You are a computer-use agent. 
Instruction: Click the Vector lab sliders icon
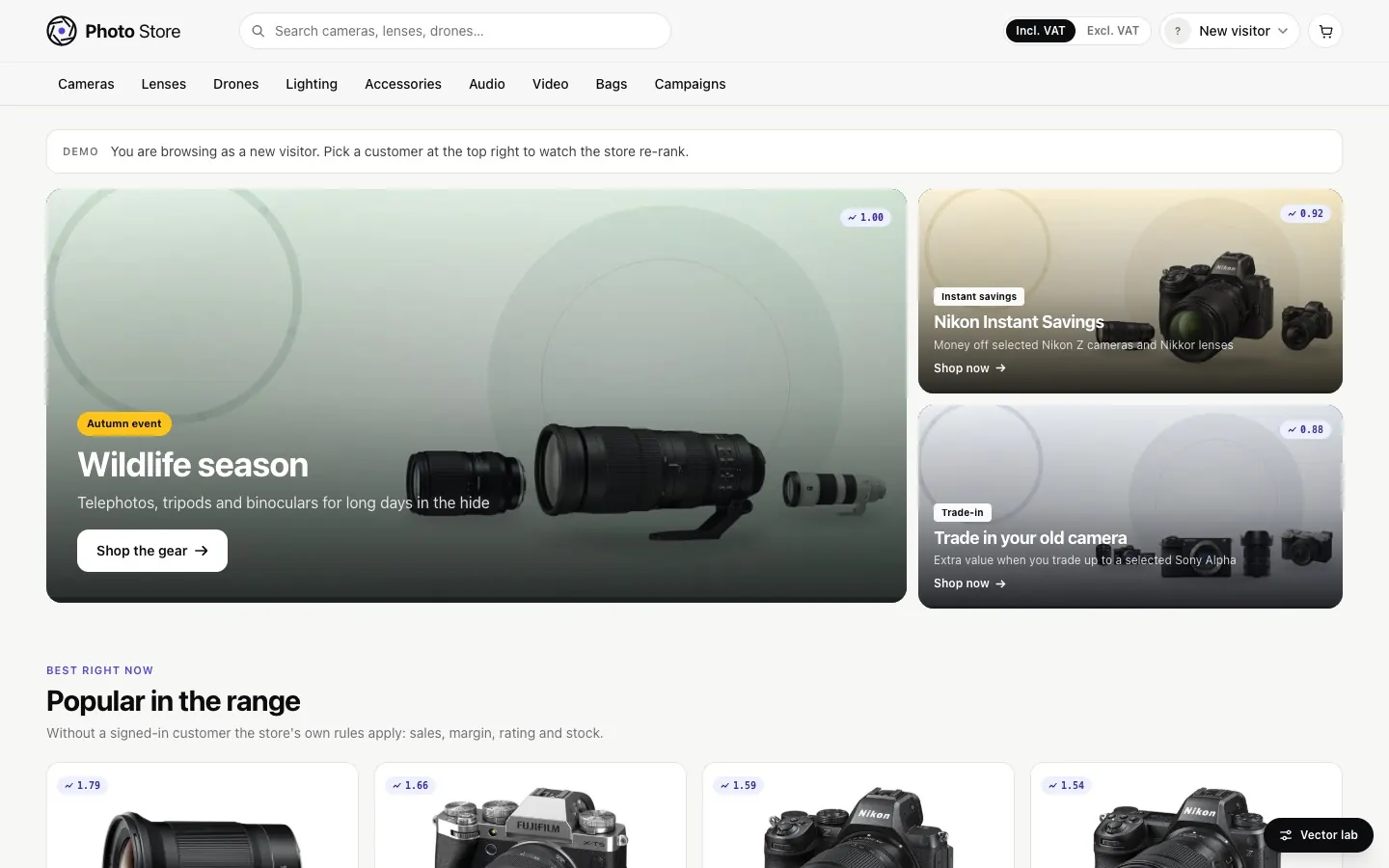coord(1286,835)
